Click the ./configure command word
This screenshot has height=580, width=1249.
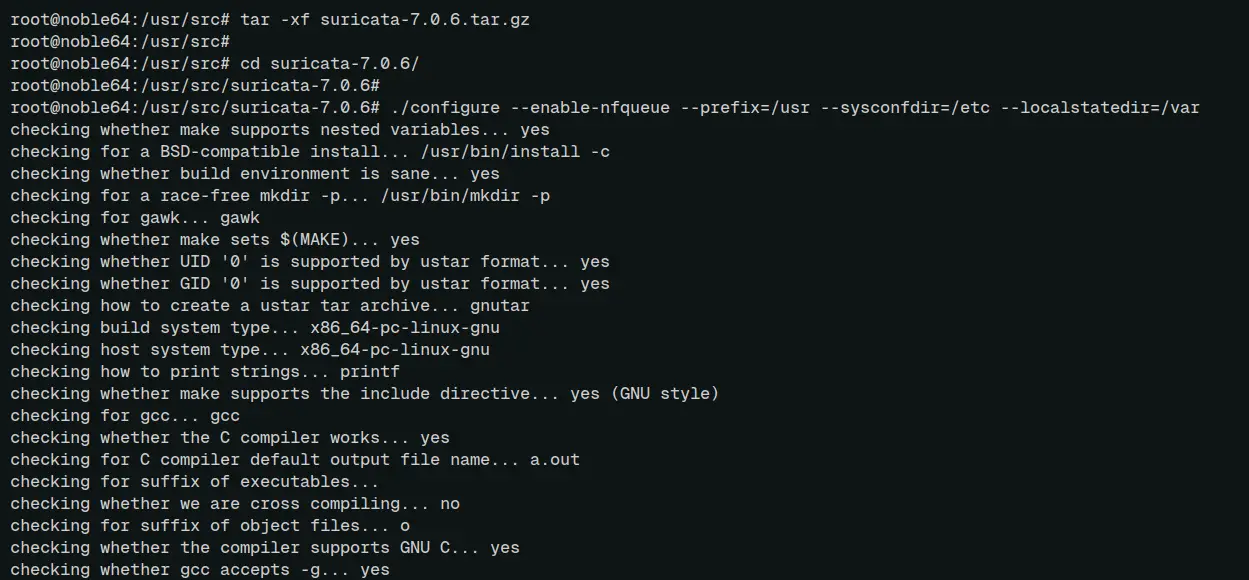pos(445,108)
